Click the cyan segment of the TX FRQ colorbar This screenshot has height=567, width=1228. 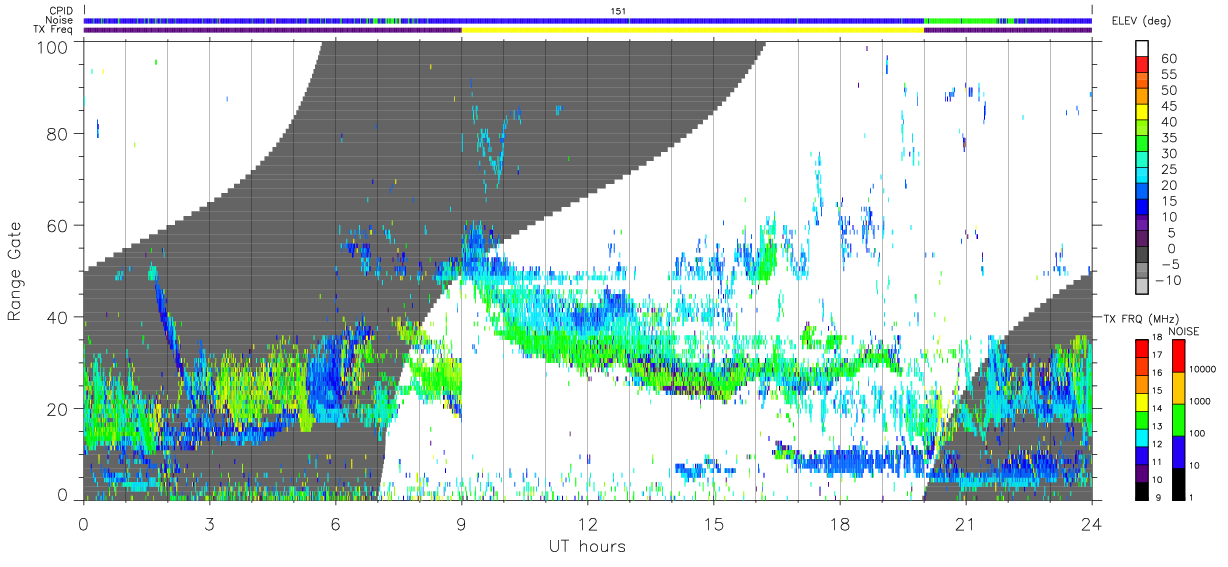click(1141, 438)
